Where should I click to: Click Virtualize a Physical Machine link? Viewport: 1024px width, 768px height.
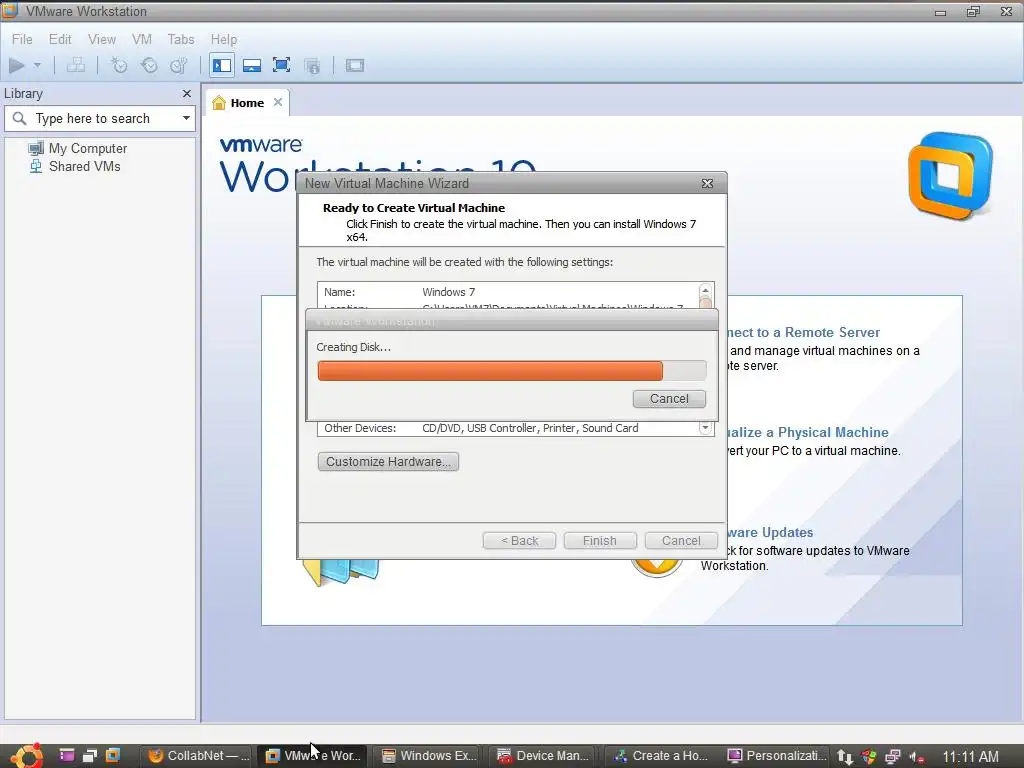(808, 432)
